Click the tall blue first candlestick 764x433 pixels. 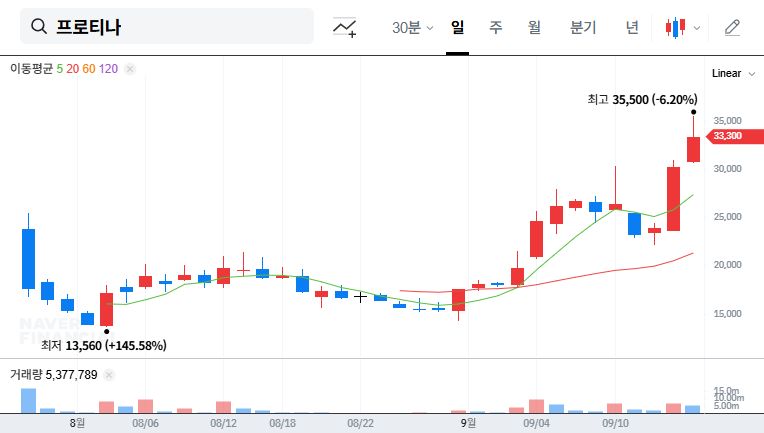pyautogui.click(x=28, y=259)
